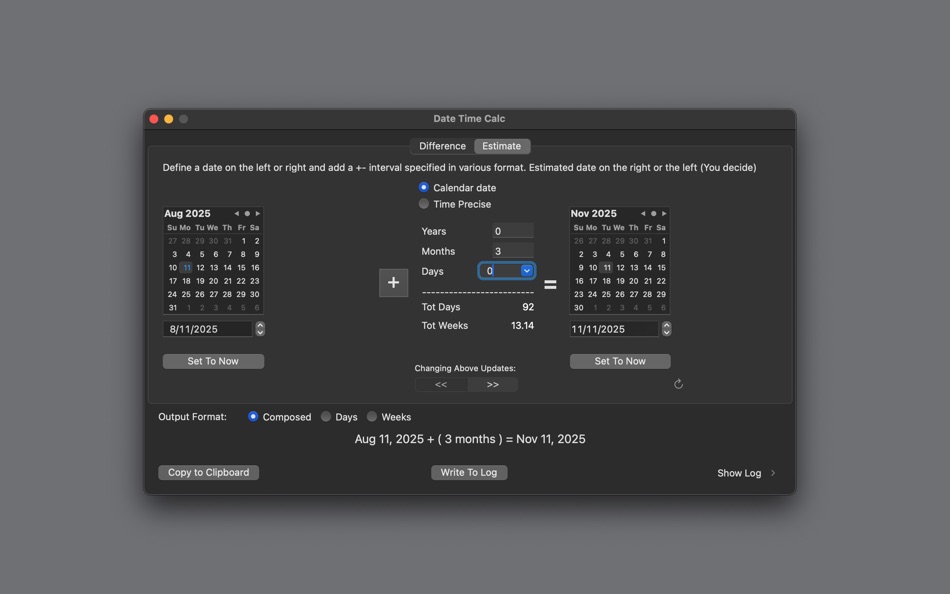Click Set To Now under right calendar

620,361
